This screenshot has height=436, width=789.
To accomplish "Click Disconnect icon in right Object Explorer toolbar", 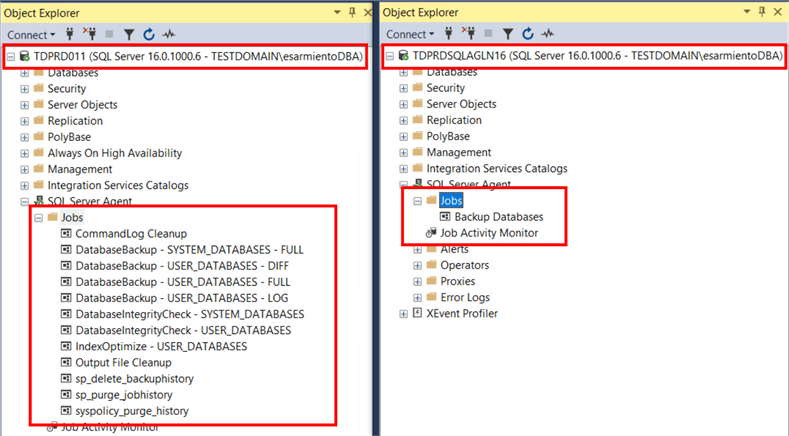I will pos(468,33).
